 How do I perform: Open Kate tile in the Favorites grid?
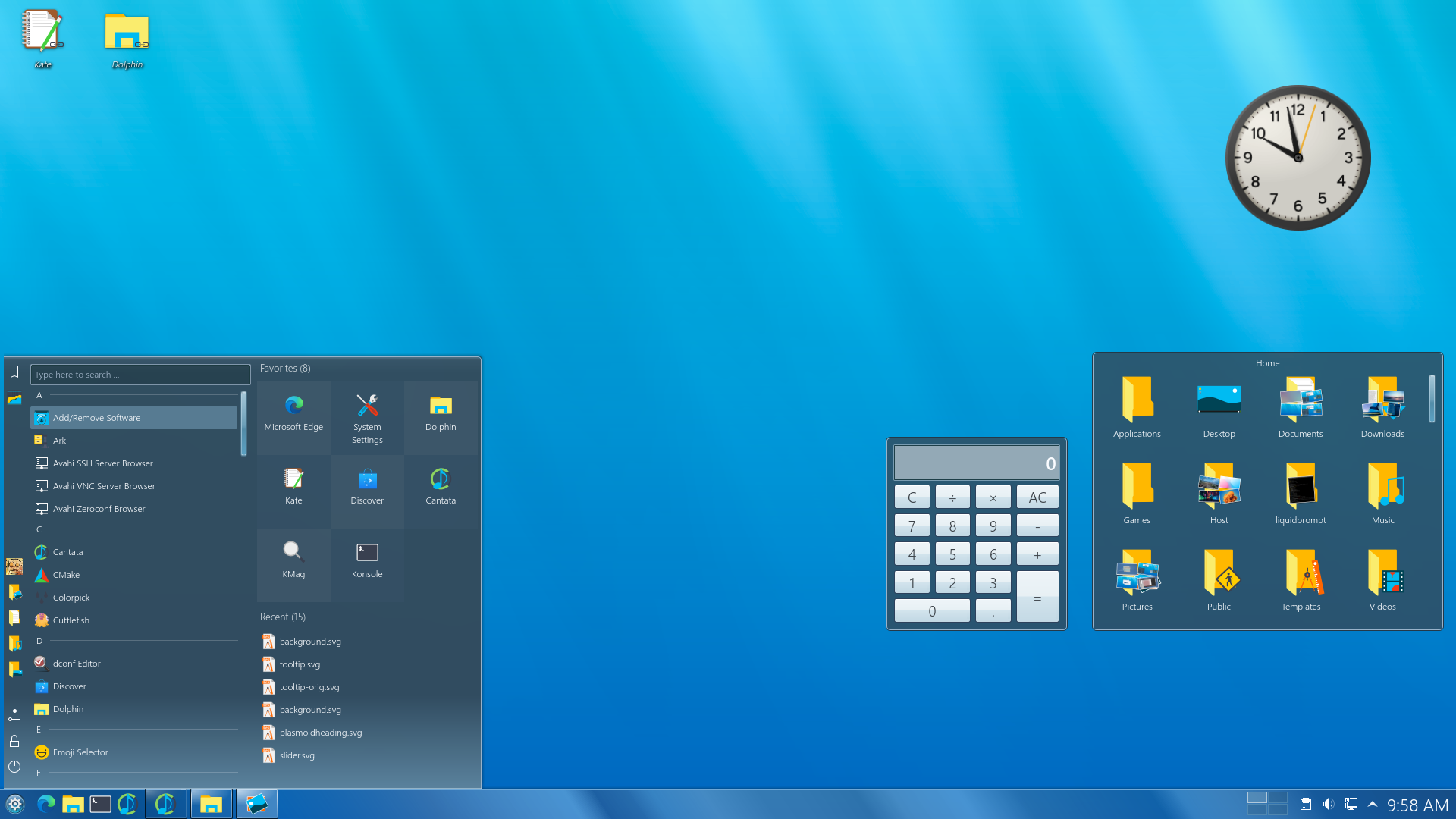point(293,491)
